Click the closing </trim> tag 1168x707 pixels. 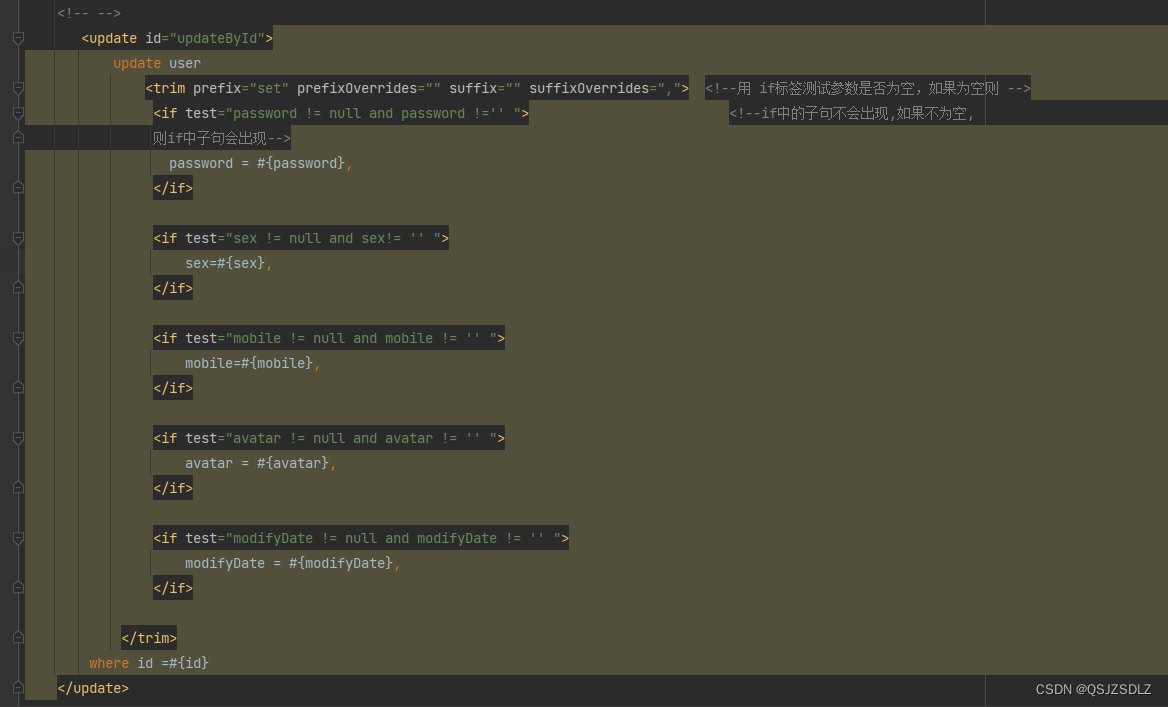coord(149,638)
